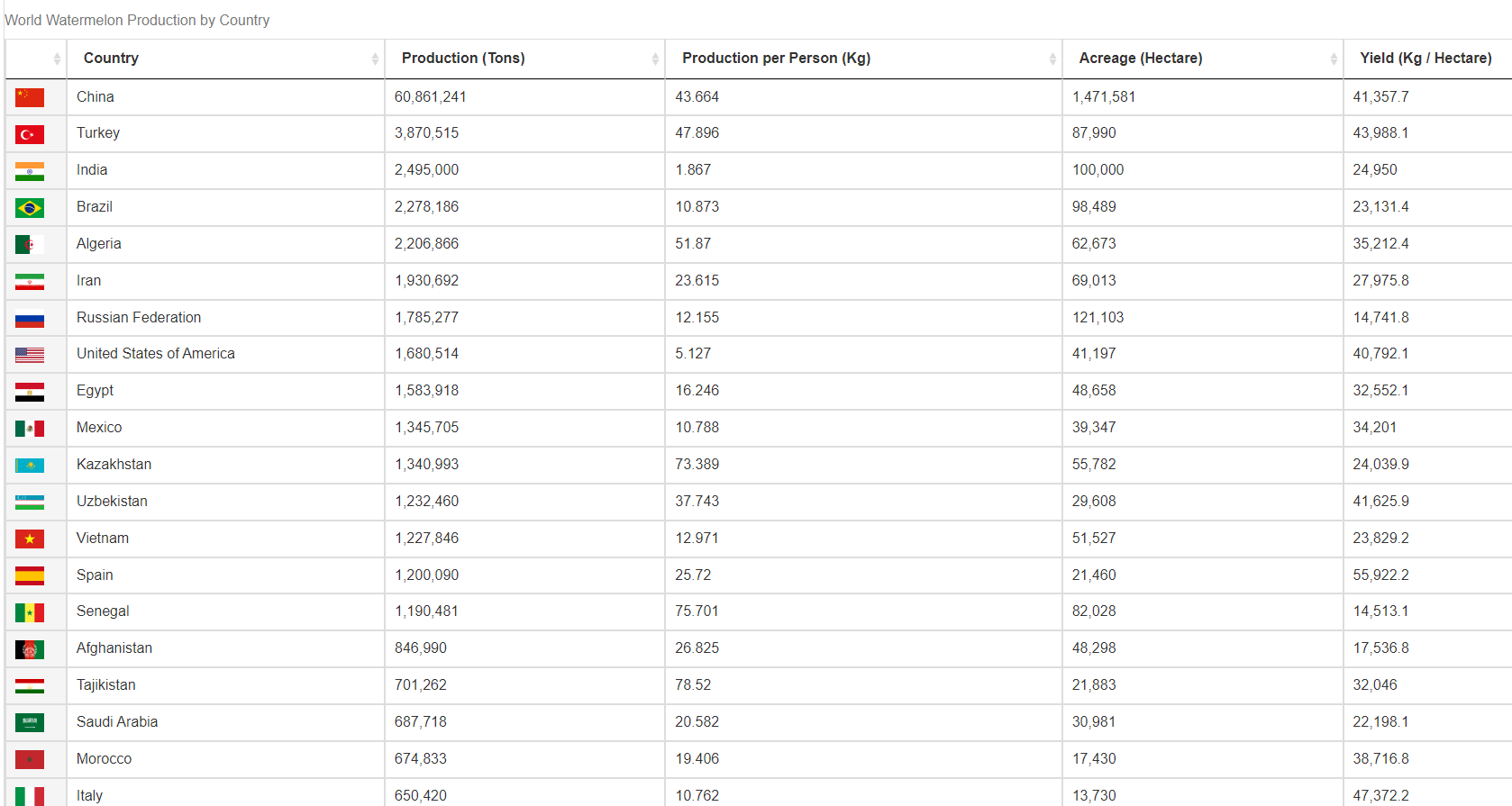Click the World Watermelon Production title
This screenshot has width=1512, height=806.
137,20
